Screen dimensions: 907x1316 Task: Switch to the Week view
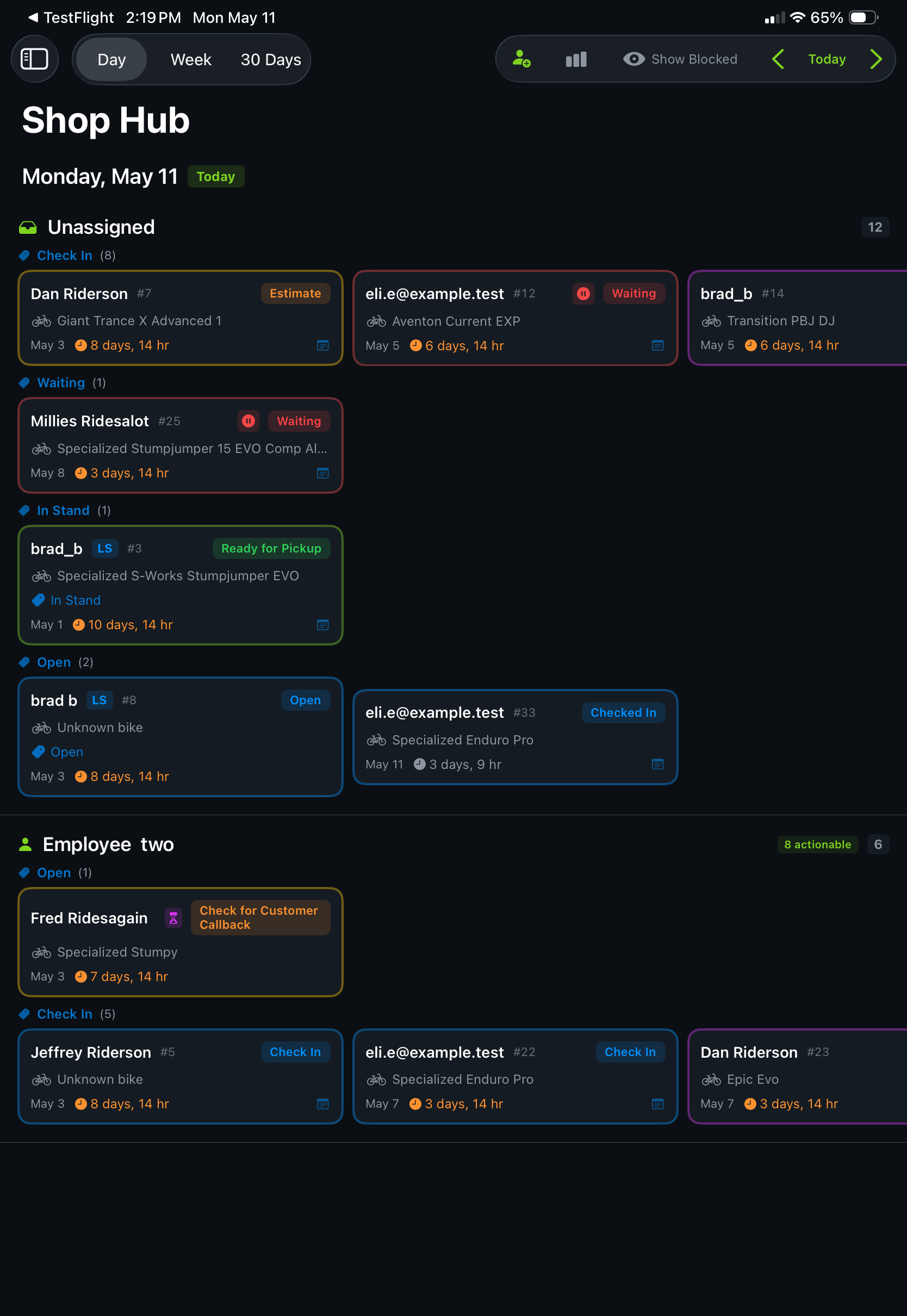(x=191, y=59)
